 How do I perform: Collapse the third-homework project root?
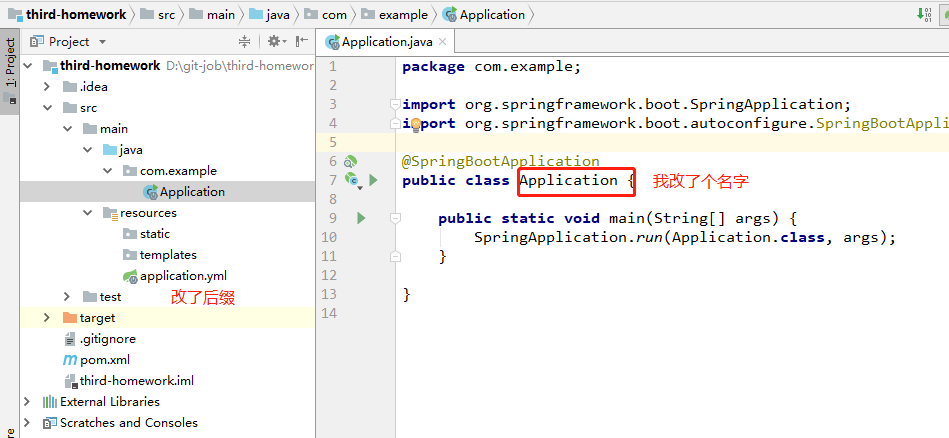(x=27, y=65)
